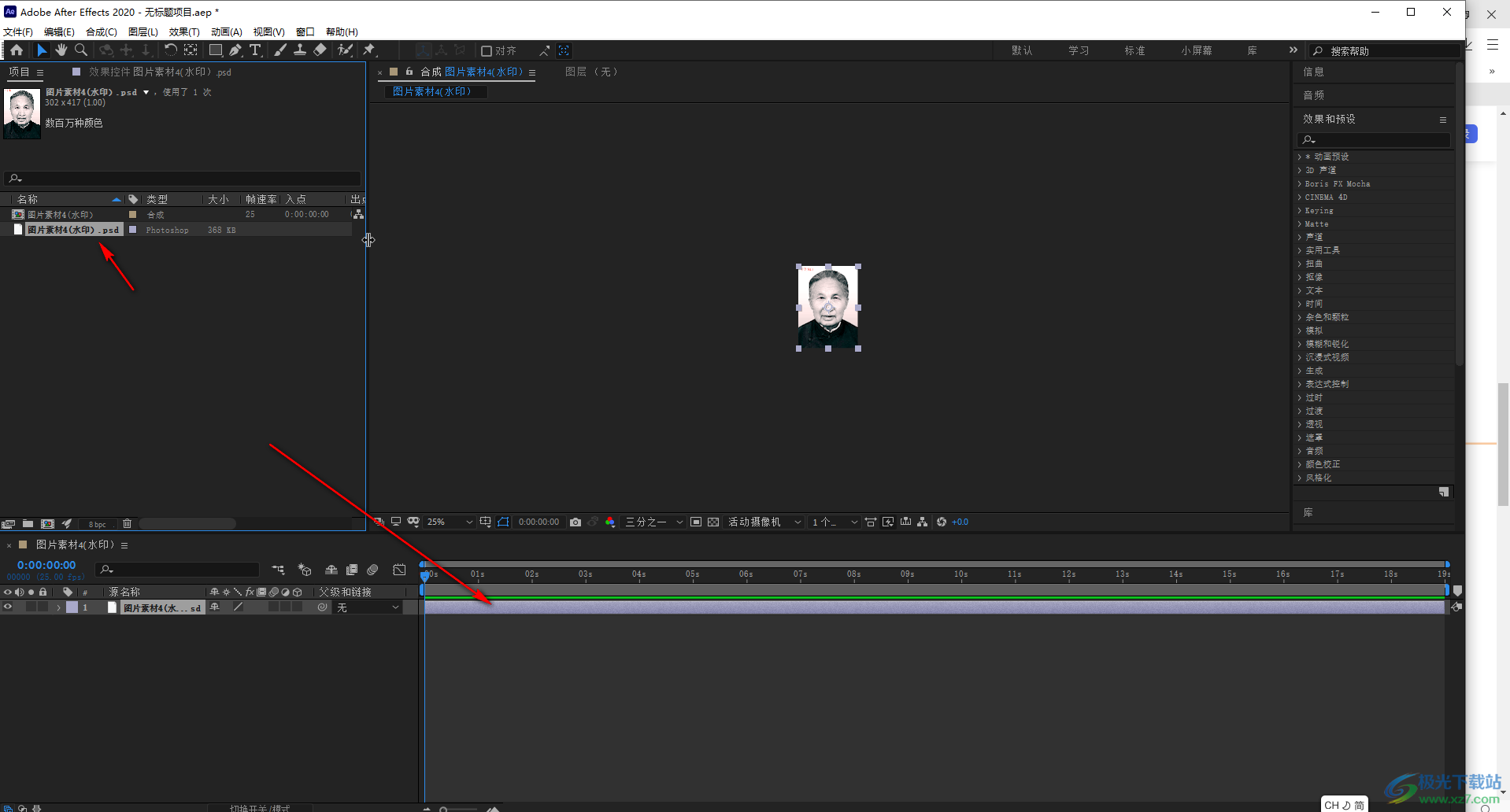Screen dimensions: 1510x812
Task: Click the new composition icon in Project panel
Action: [x=47, y=524]
